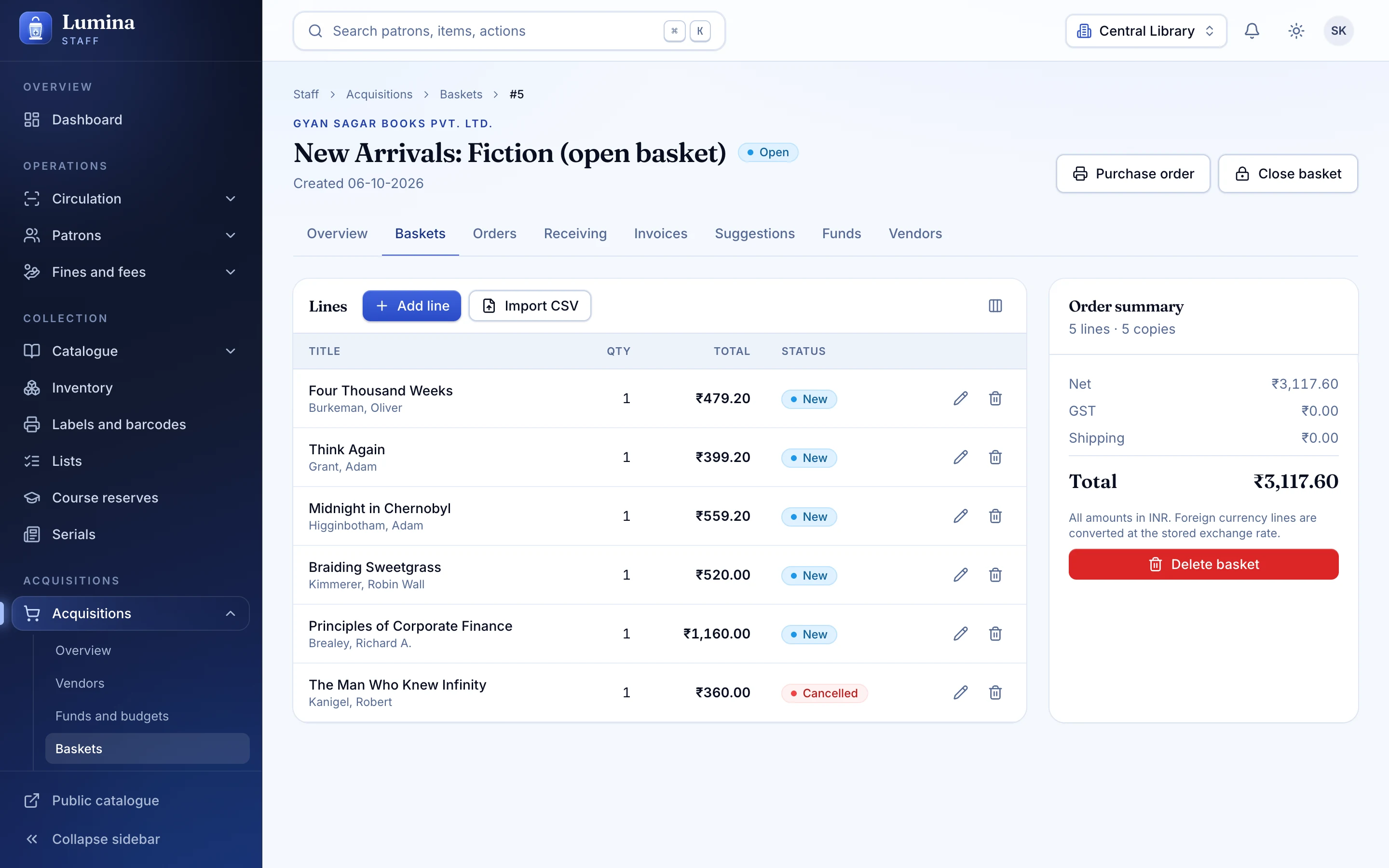Delete the Four Thousand Weeks line
Image resolution: width=1389 pixels, height=868 pixels.
coord(995,398)
